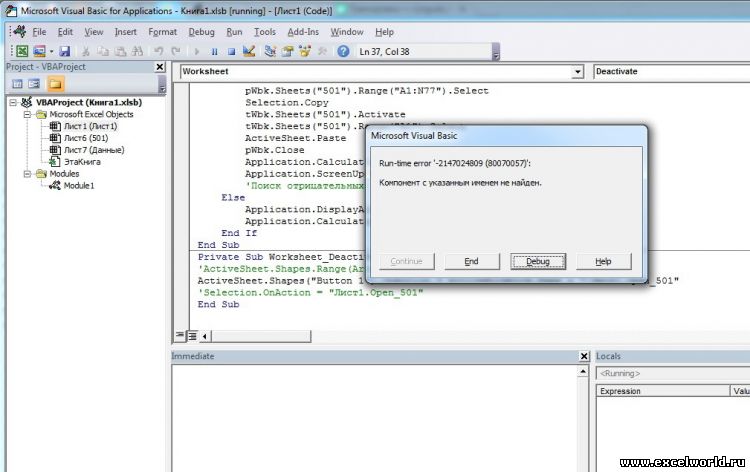Click the Break (pause) toolbar icon

214,51
